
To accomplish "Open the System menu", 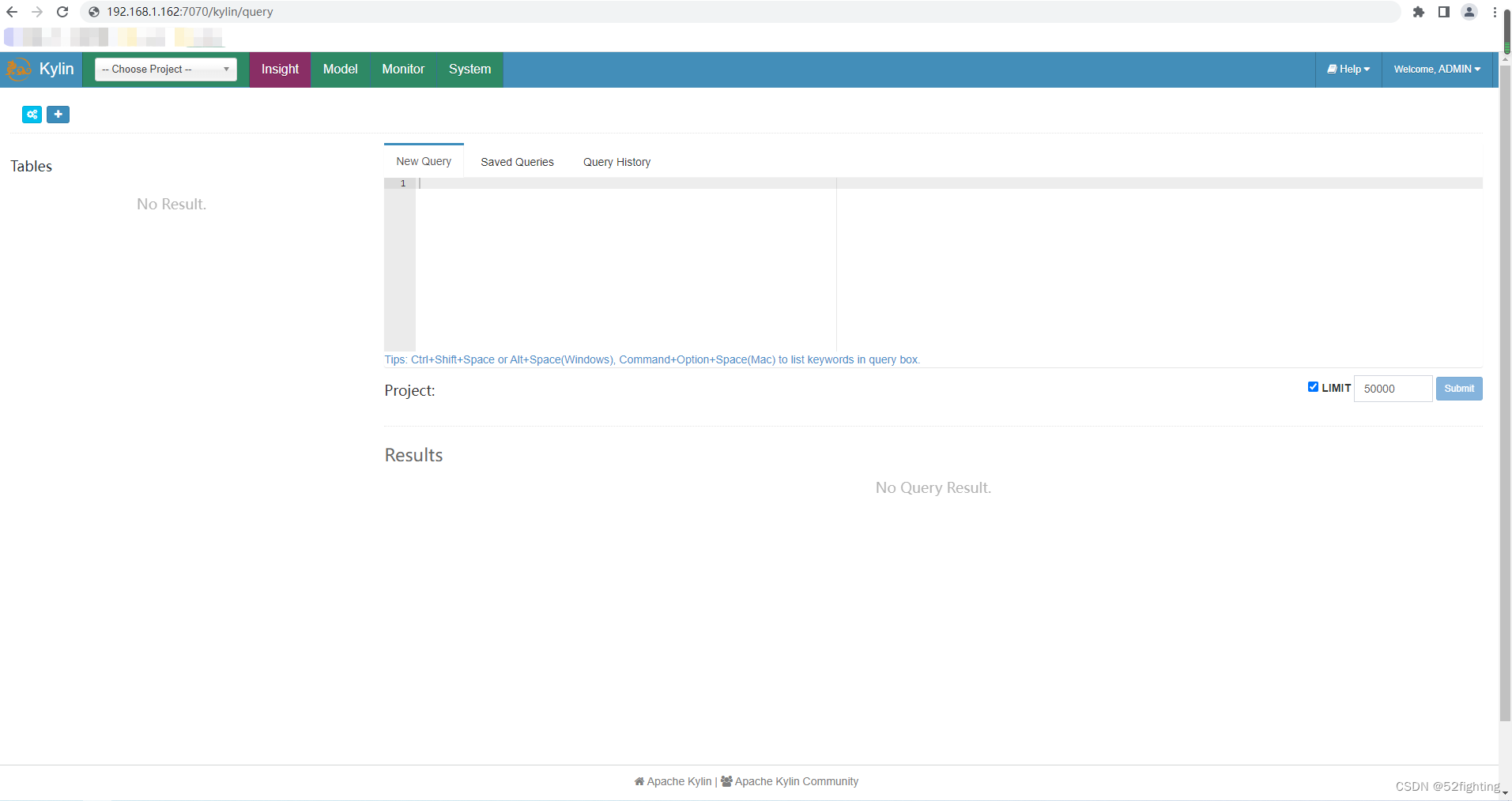I will [469, 70].
